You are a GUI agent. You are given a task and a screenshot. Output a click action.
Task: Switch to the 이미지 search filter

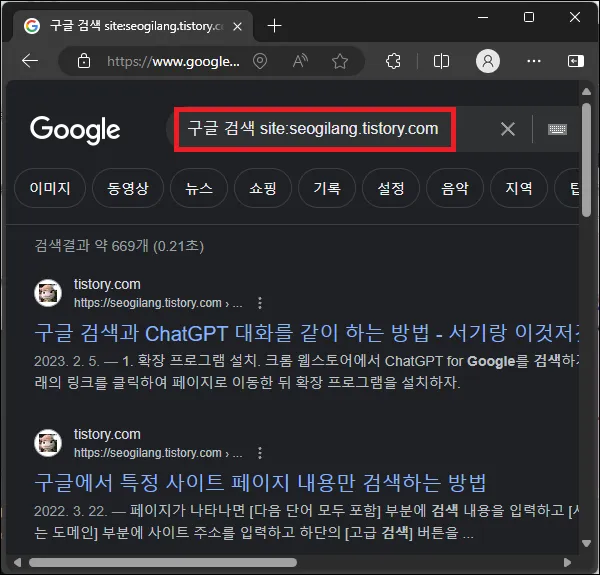50,188
